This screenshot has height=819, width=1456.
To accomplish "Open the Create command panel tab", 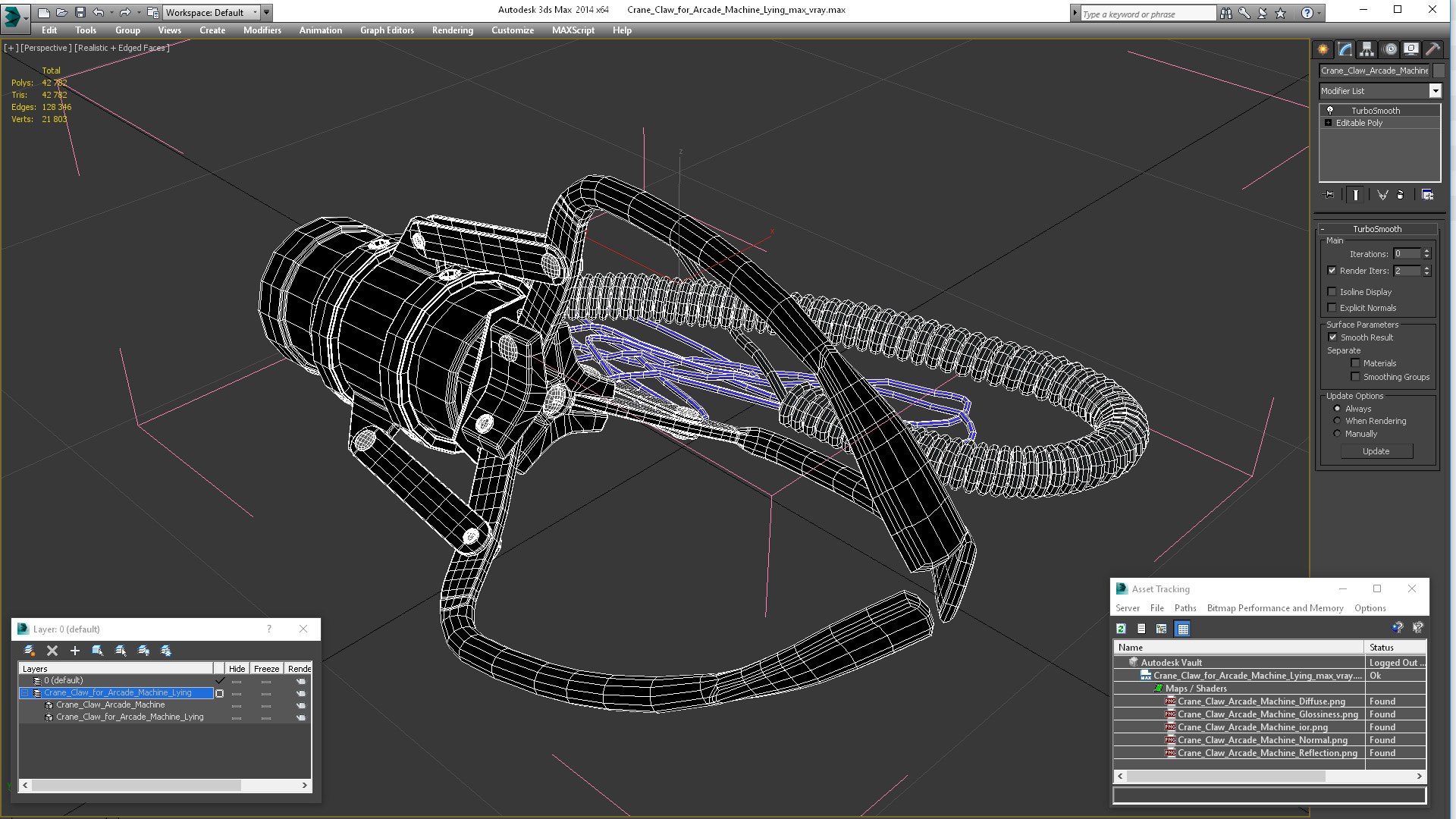I will 1323,49.
